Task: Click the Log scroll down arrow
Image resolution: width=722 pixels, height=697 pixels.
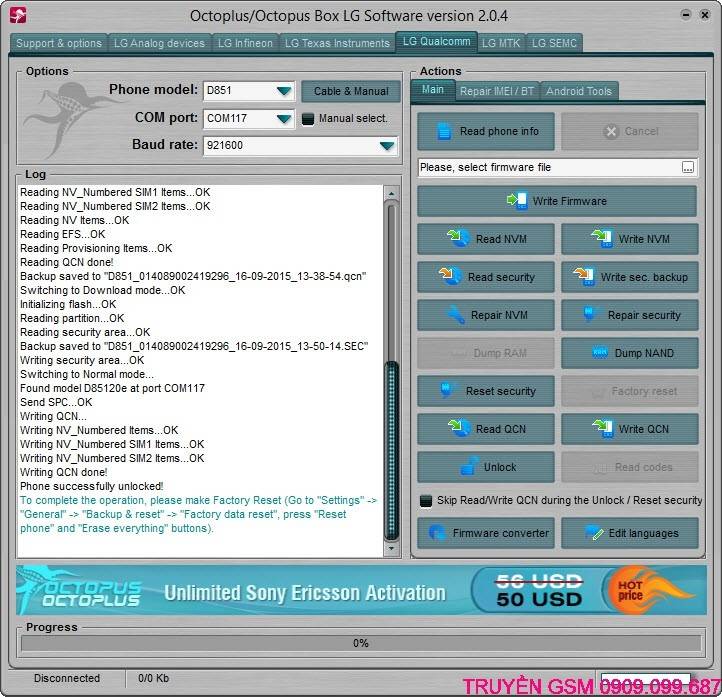Action: click(392, 548)
